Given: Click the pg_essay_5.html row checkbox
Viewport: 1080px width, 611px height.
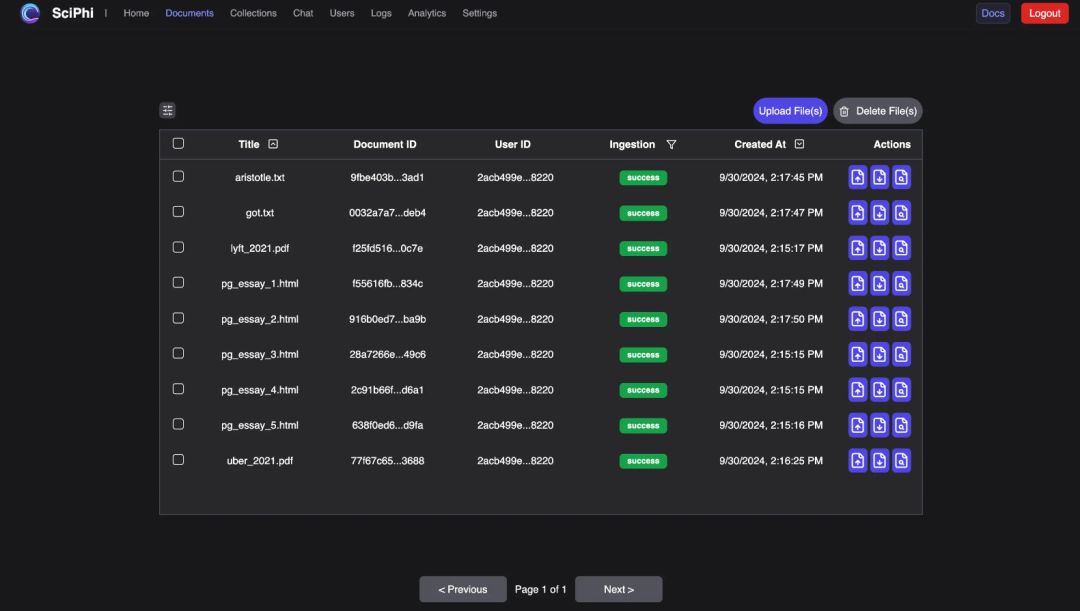Looking at the screenshot, I should [178, 424].
